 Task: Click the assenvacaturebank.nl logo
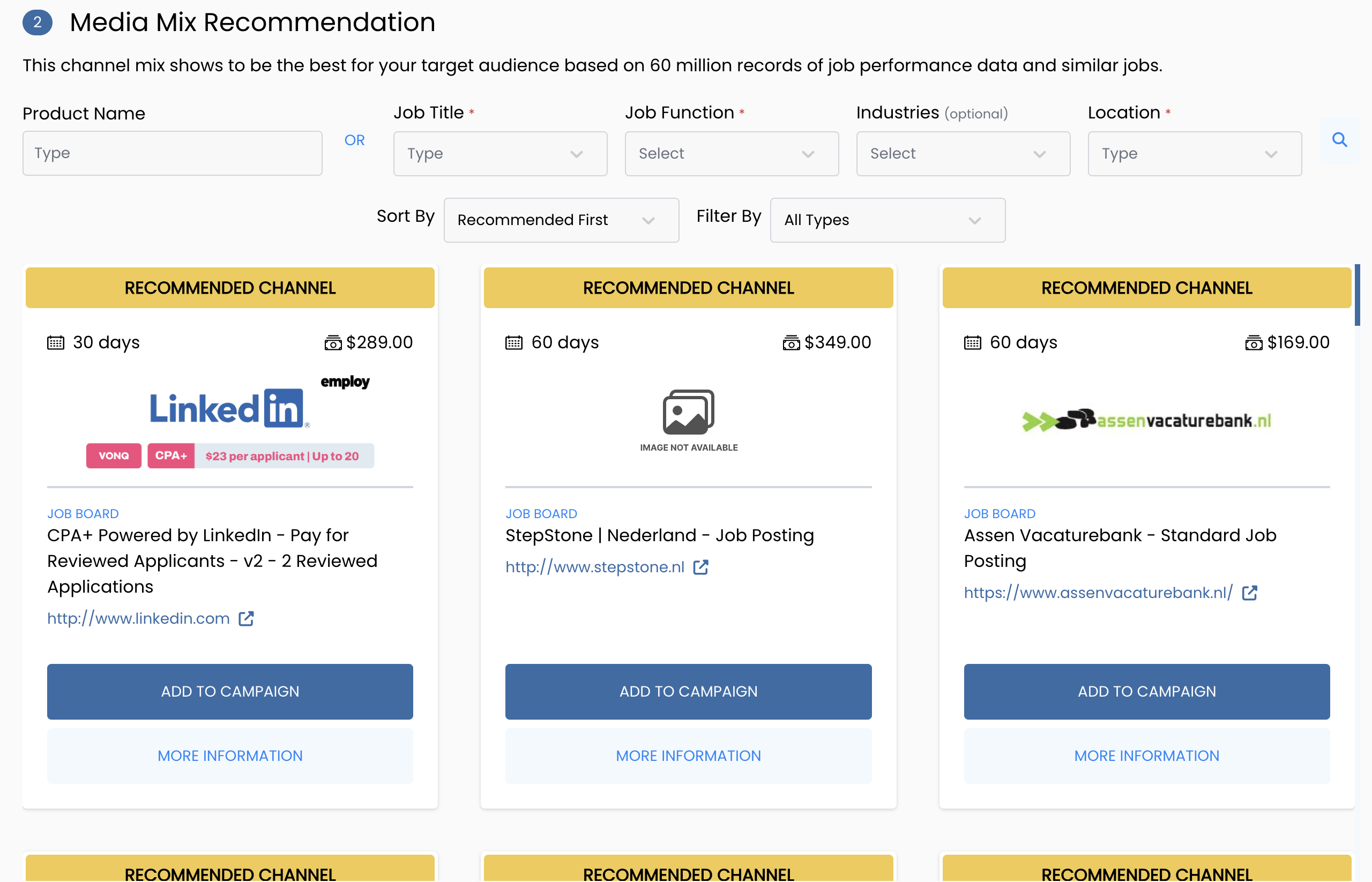point(1146,421)
